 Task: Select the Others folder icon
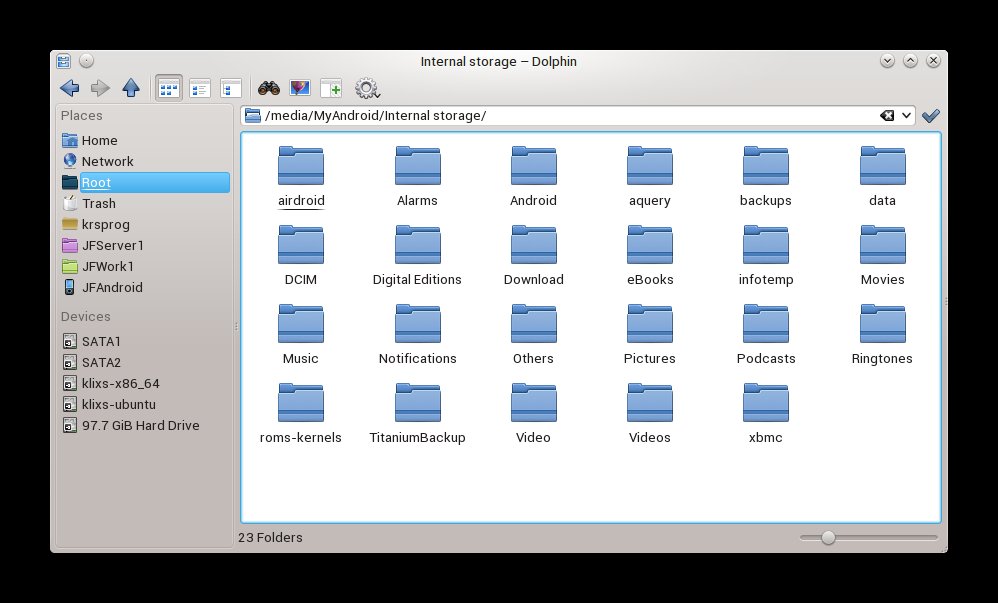533,323
